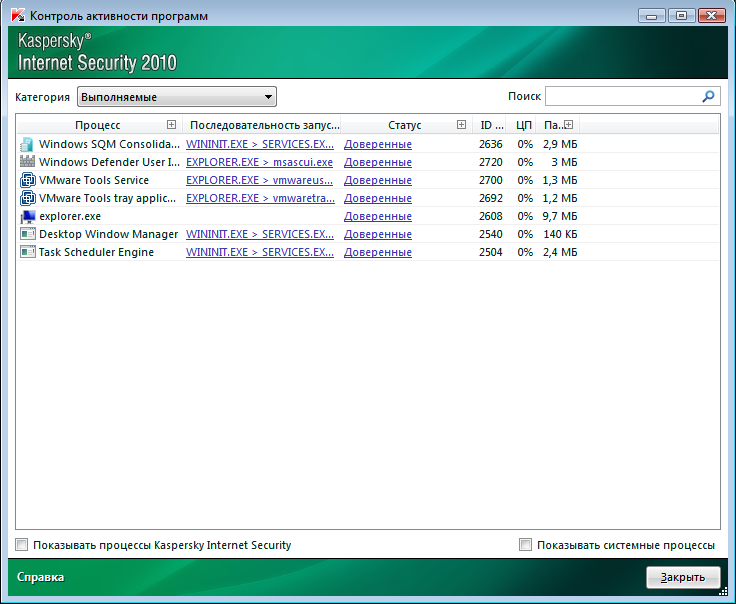Close the window with the red X
736x604 pixels.
pyautogui.click(x=712, y=16)
